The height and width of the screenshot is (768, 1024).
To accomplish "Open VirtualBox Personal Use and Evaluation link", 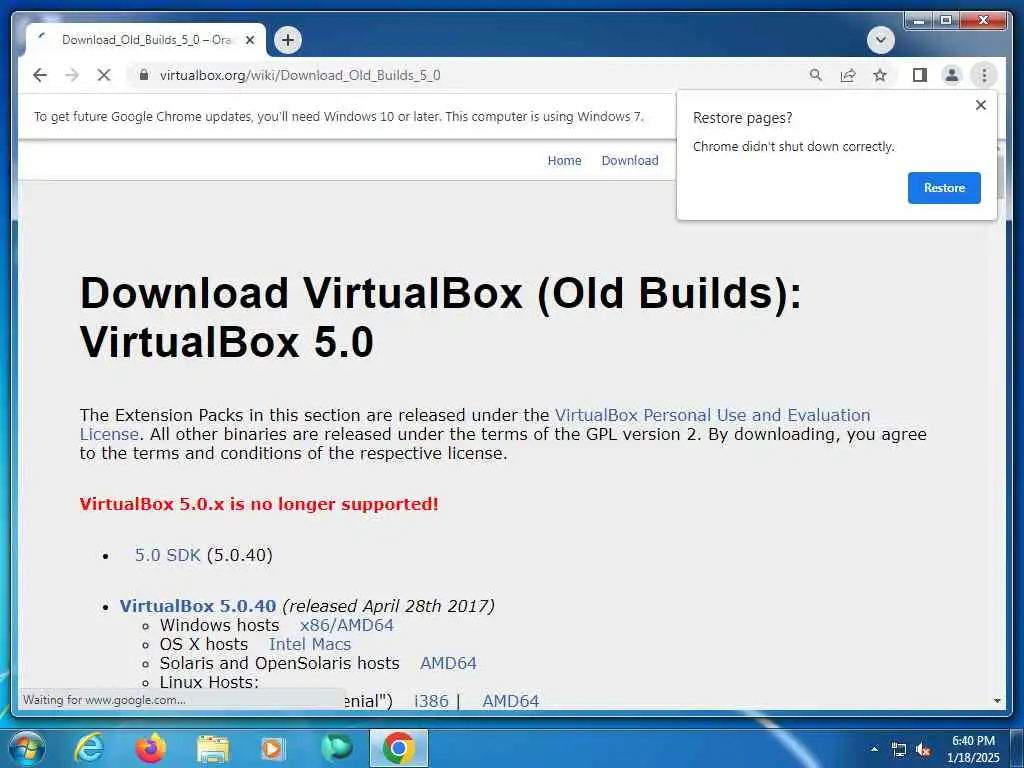I will (x=712, y=415).
